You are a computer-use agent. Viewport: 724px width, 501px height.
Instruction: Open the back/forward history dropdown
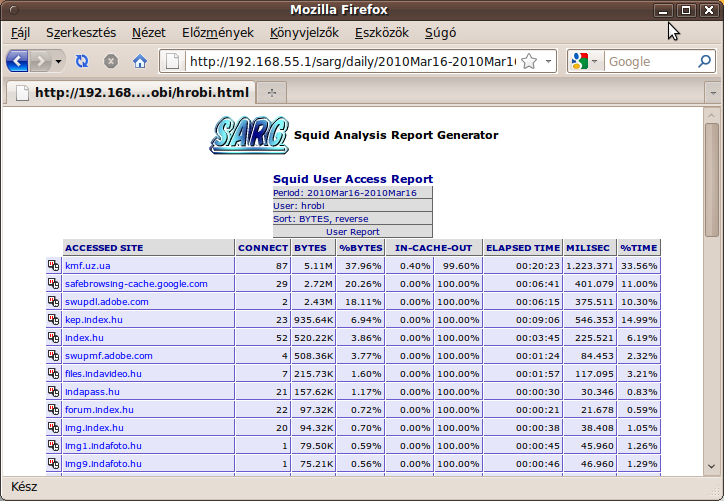point(59,61)
